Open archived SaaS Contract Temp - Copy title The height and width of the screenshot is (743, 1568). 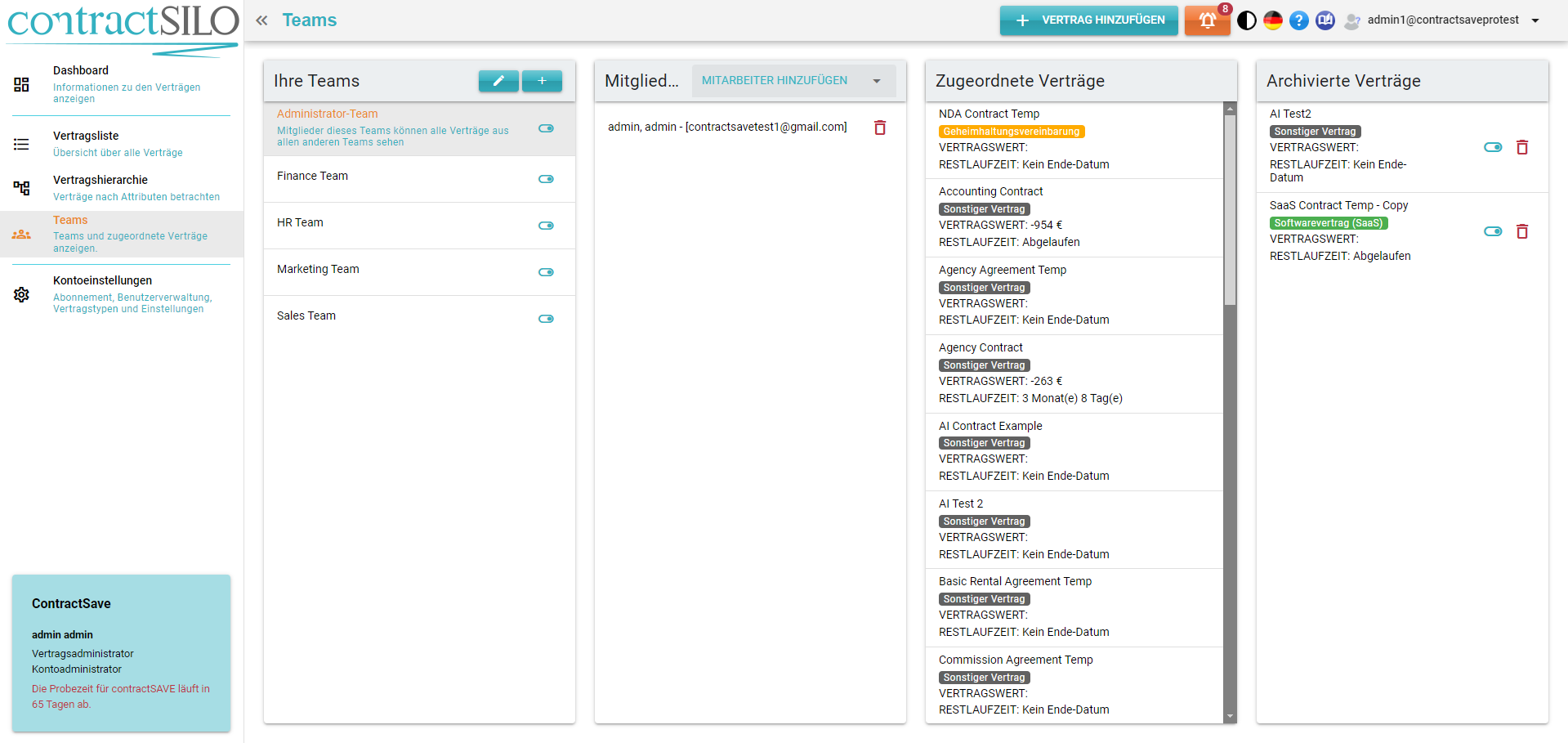coord(1338,205)
